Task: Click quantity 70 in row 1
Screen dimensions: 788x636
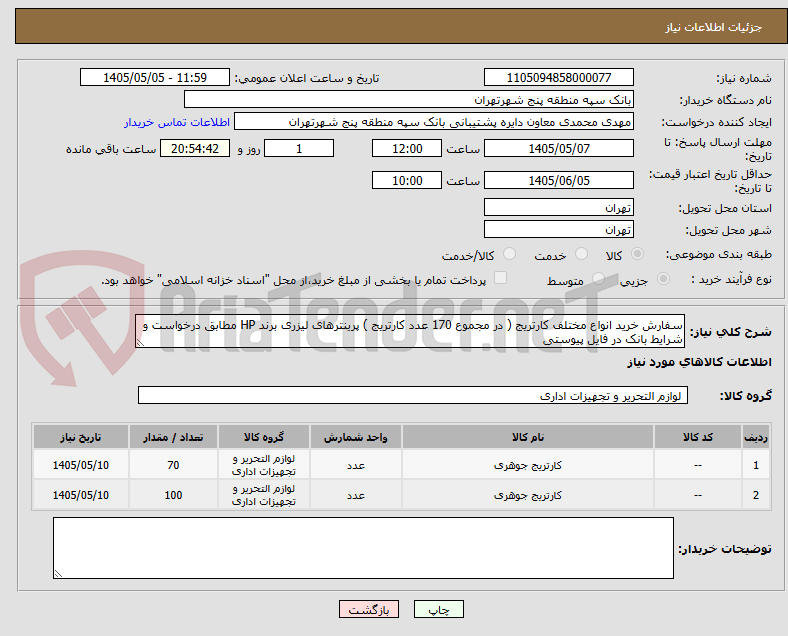Action: tap(173, 465)
